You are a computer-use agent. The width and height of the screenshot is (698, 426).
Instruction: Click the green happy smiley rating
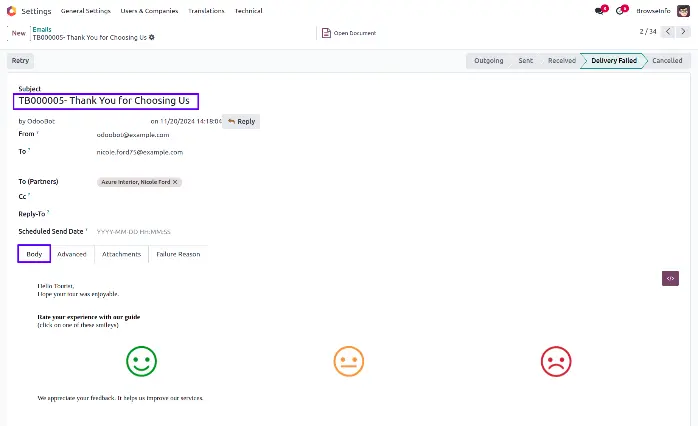[x=142, y=361]
